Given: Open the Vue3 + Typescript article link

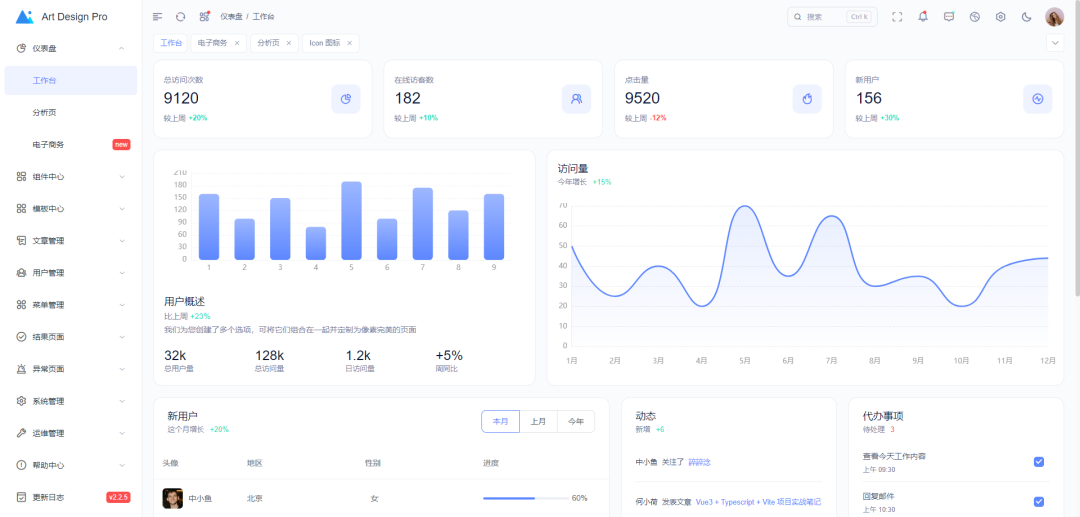Looking at the screenshot, I should [758, 502].
